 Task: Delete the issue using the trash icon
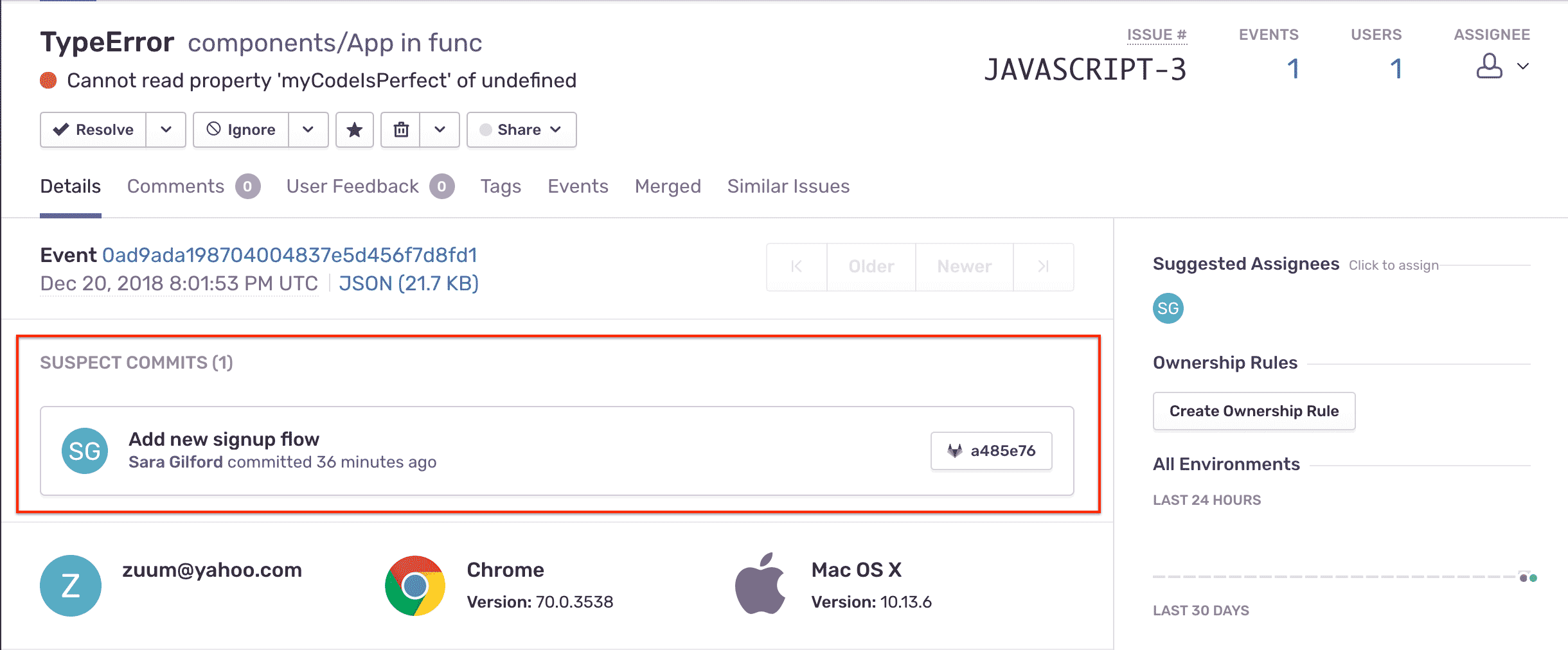(402, 130)
